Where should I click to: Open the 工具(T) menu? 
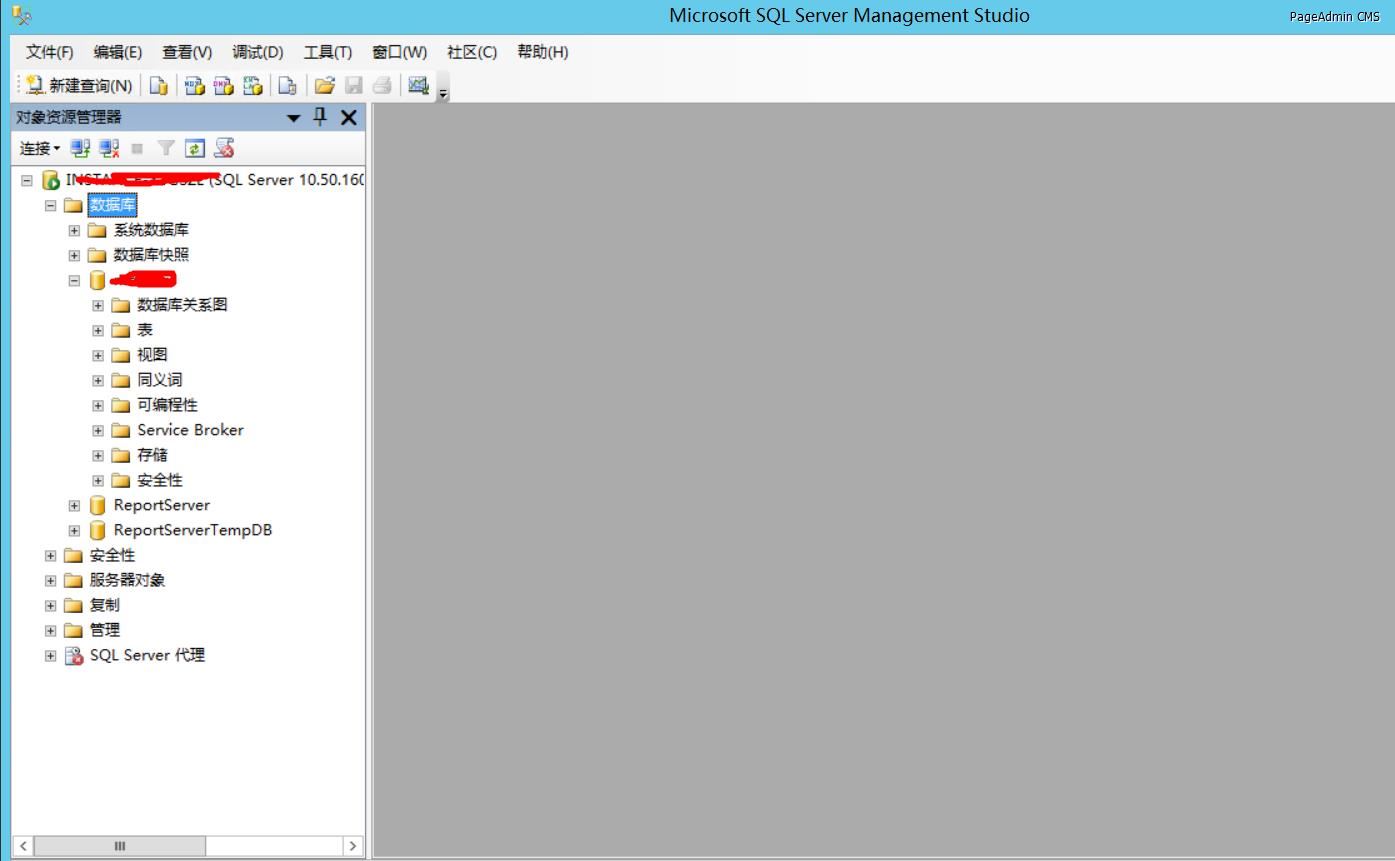click(x=327, y=52)
